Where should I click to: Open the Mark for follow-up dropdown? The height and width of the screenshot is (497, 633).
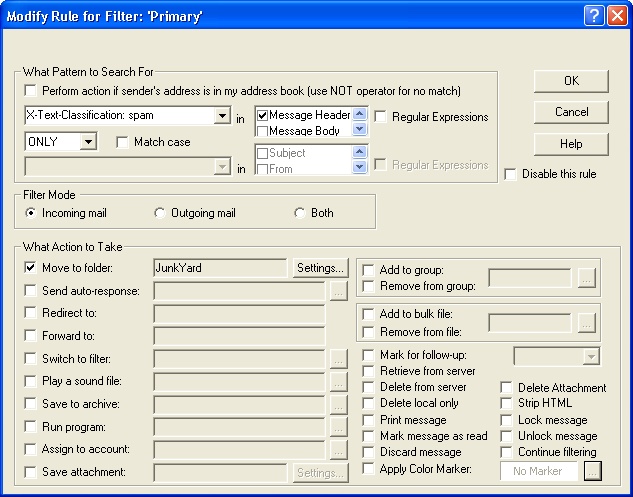(590, 356)
